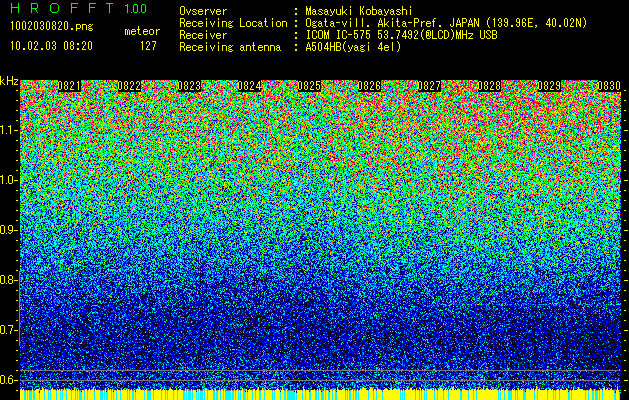The height and width of the screenshot is (400, 629).
Task: Click the meteor label
Action: [142, 31]
